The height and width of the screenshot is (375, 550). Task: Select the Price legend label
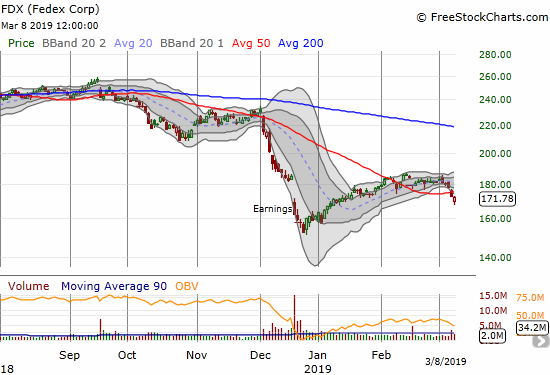pyautogui.click(x=21, y=43)
